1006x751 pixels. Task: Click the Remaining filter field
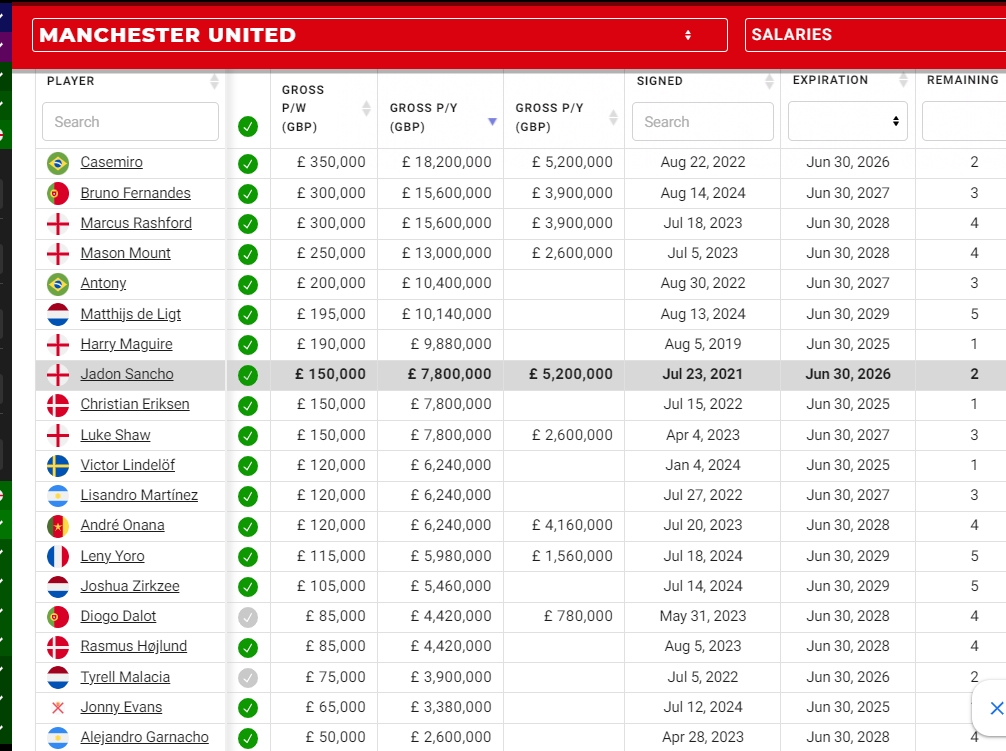(964, 121)
